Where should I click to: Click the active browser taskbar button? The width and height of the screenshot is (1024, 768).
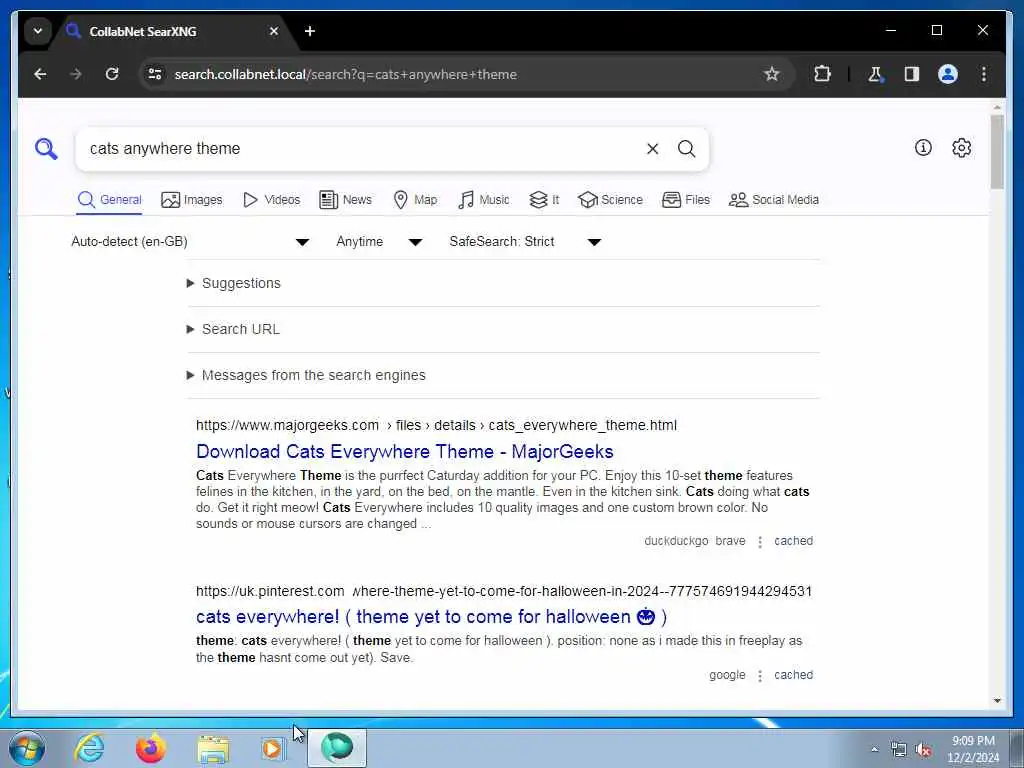click(x=337, y=748)
